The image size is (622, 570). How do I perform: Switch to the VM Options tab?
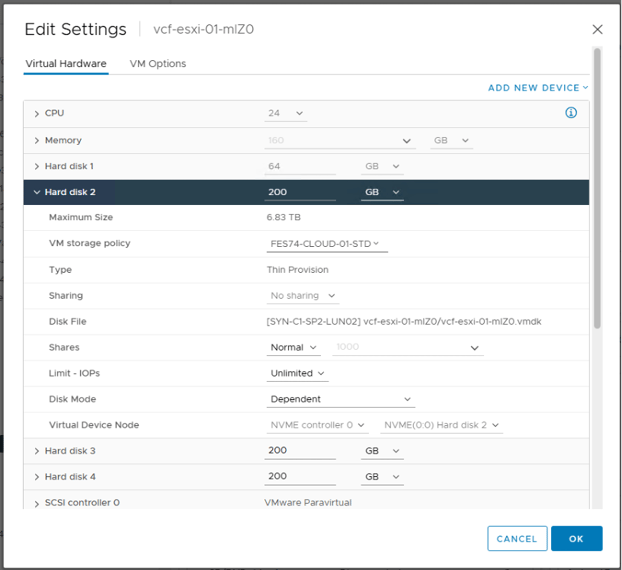(158, 63)
